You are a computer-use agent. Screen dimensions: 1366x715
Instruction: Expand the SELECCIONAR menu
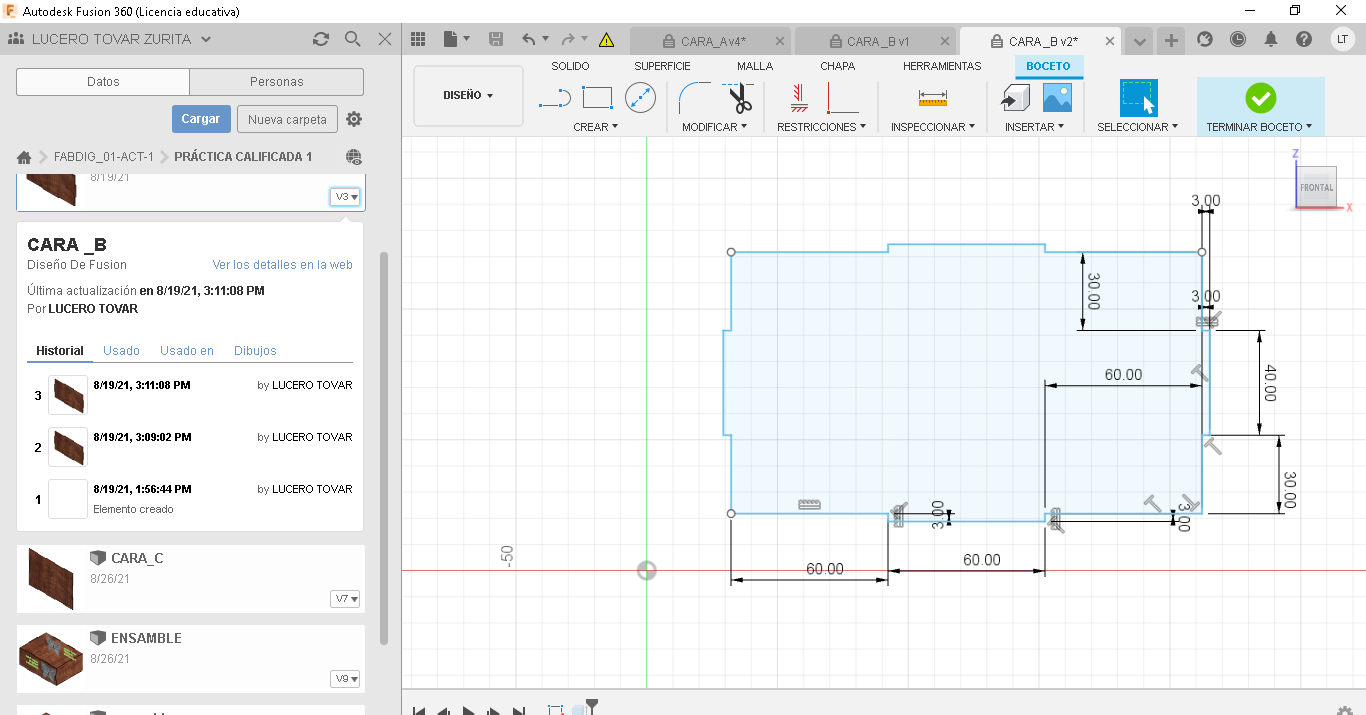tap(1138, 127)
